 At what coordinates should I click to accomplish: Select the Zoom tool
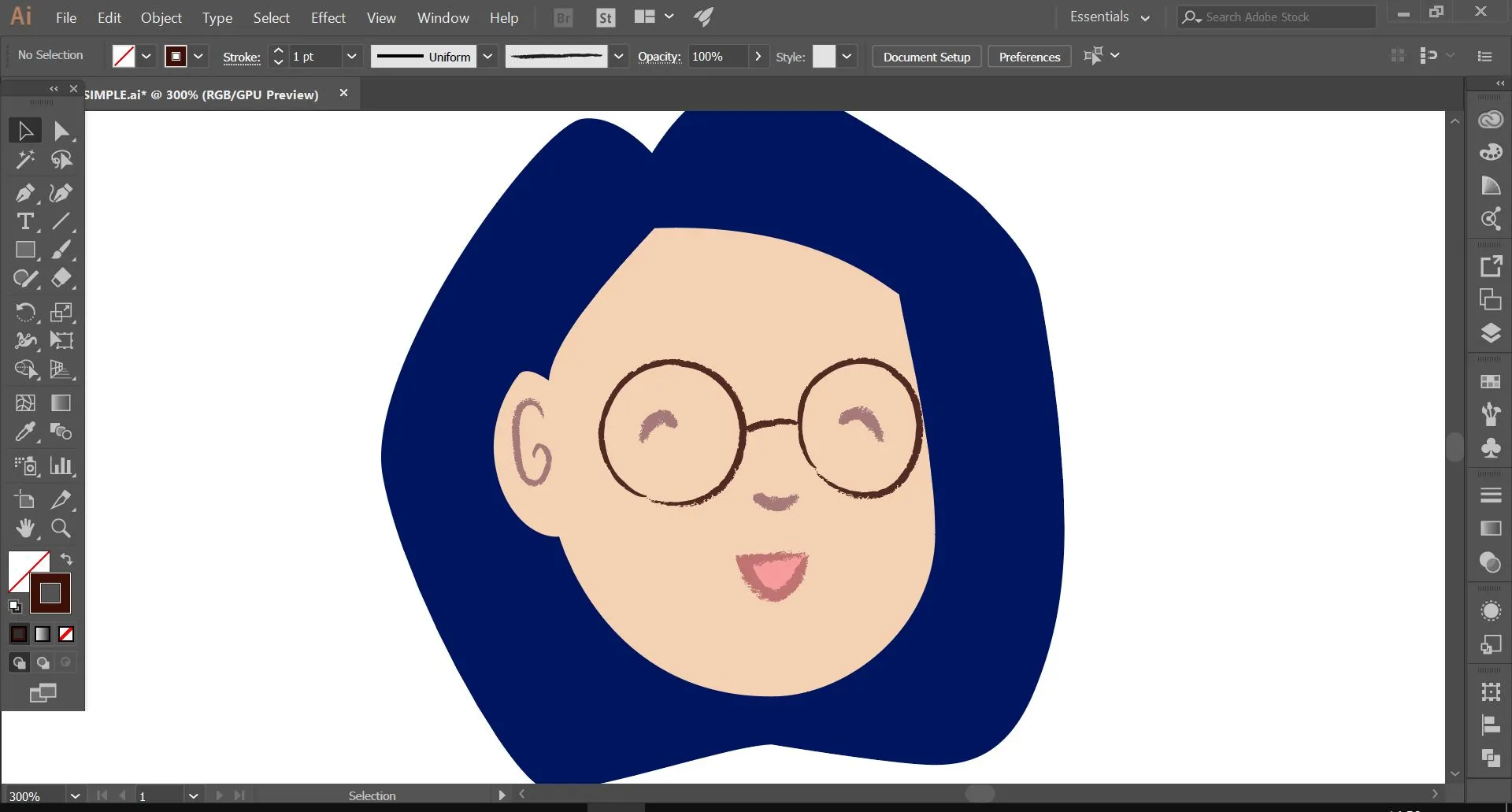click(x=61, y=528)
